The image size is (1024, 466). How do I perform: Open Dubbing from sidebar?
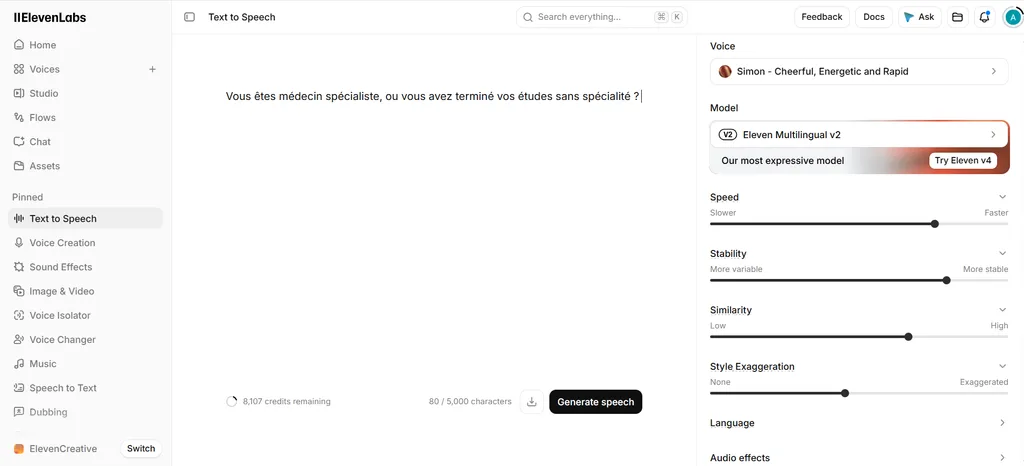pos(86,412)
